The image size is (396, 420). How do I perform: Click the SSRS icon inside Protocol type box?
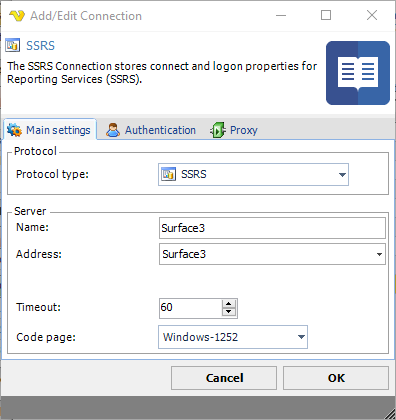pos(168,174)
